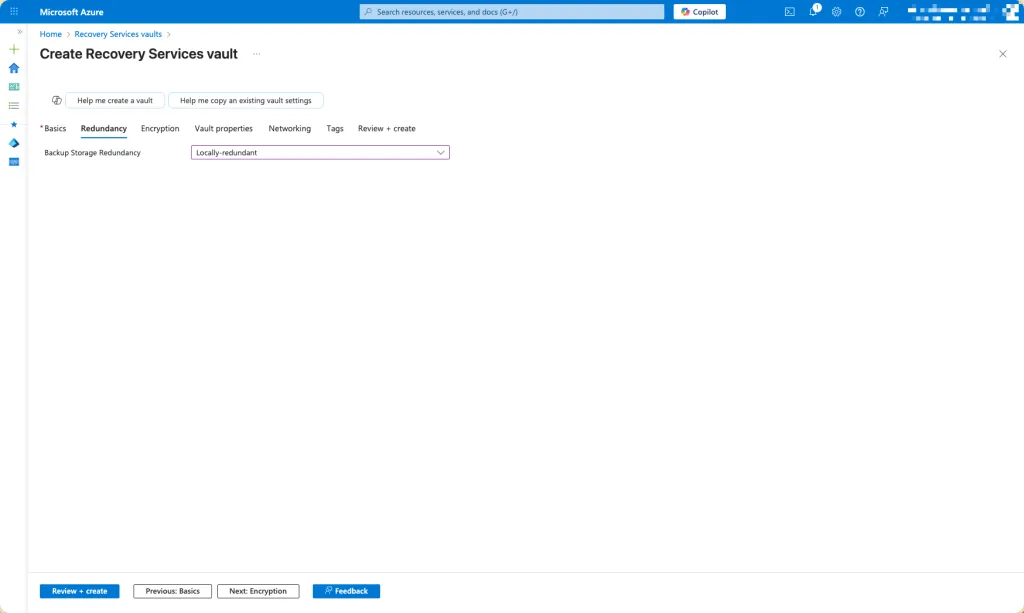Switch to the Encryption tab
Screen dimensions: 1024x613
(x=160, y=129)
